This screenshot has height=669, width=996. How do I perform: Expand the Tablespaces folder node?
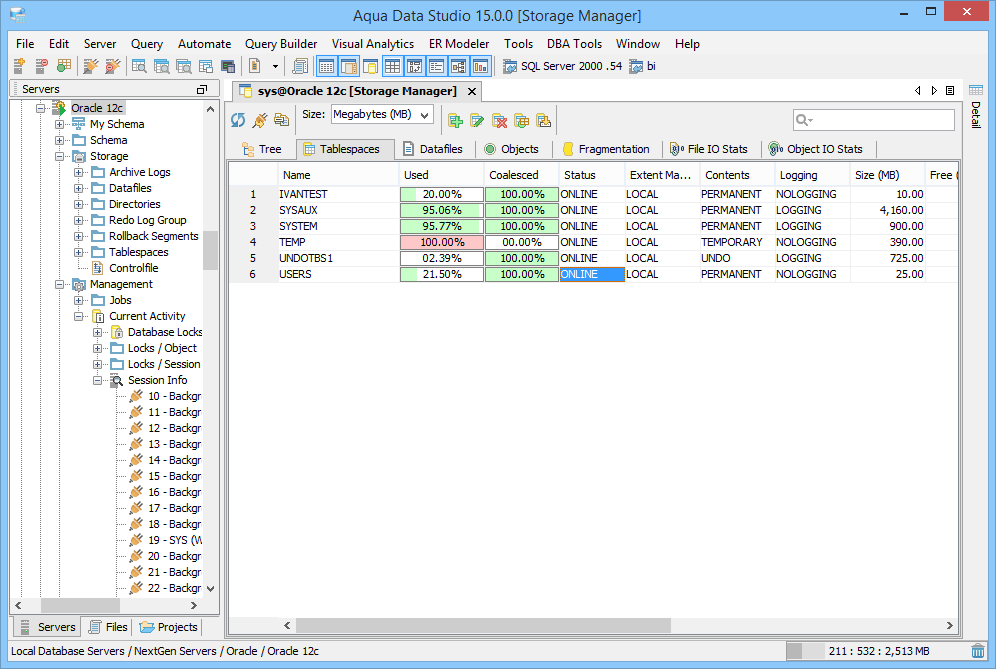pyautogui.click(x=78, y=252)
